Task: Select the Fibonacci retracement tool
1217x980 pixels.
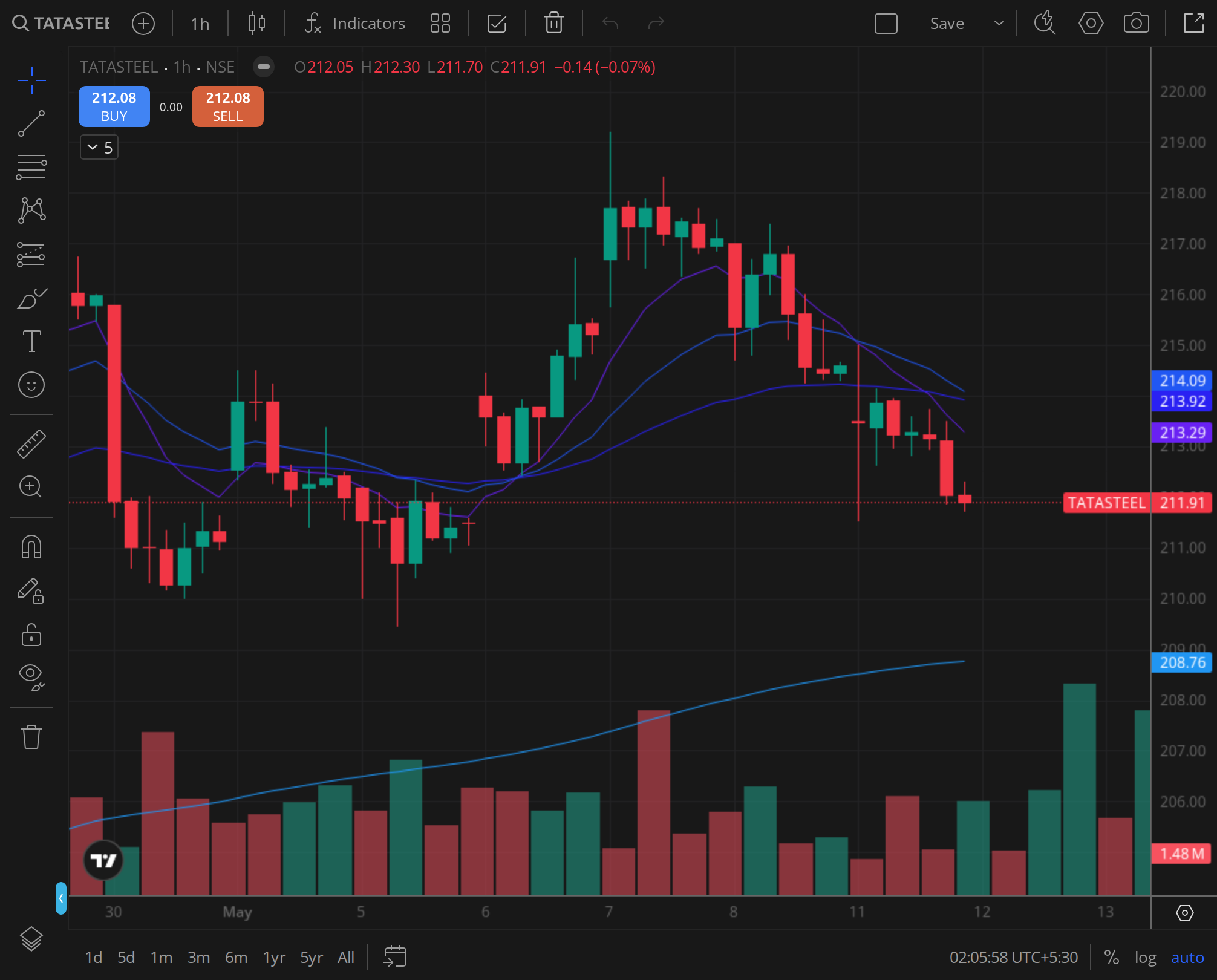Action: pyautogui.click(x=31, y=167)
